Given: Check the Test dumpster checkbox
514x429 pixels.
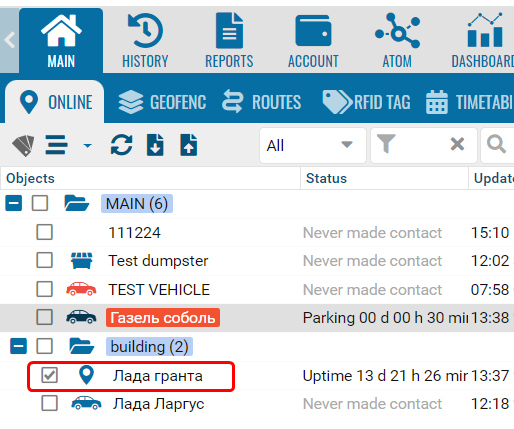Looking at the screenshot, I should pyautogui.click(x=44, y=260).
